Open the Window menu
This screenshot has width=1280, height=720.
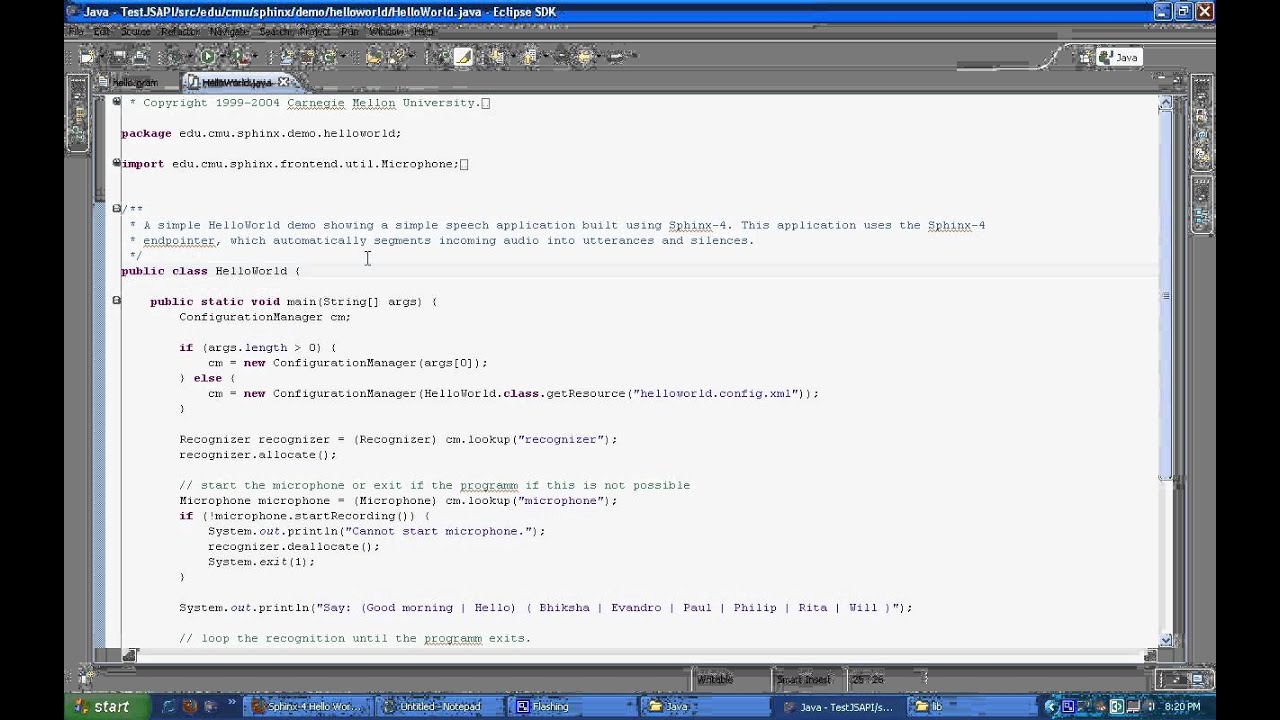point(386,31)
